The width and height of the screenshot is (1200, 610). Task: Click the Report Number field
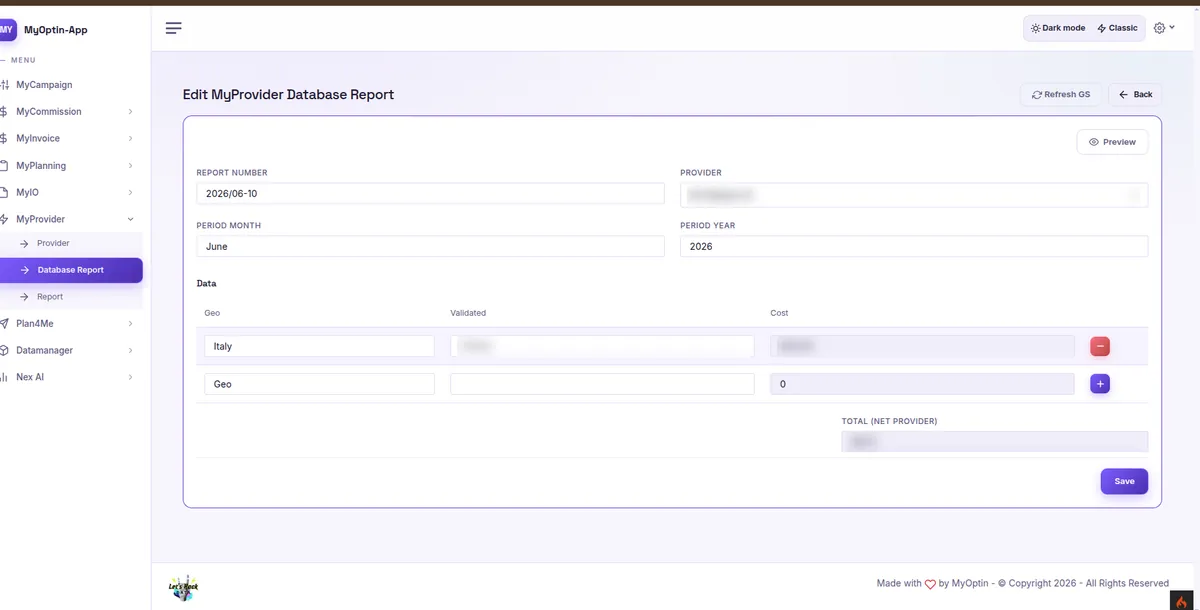point(430,194)
